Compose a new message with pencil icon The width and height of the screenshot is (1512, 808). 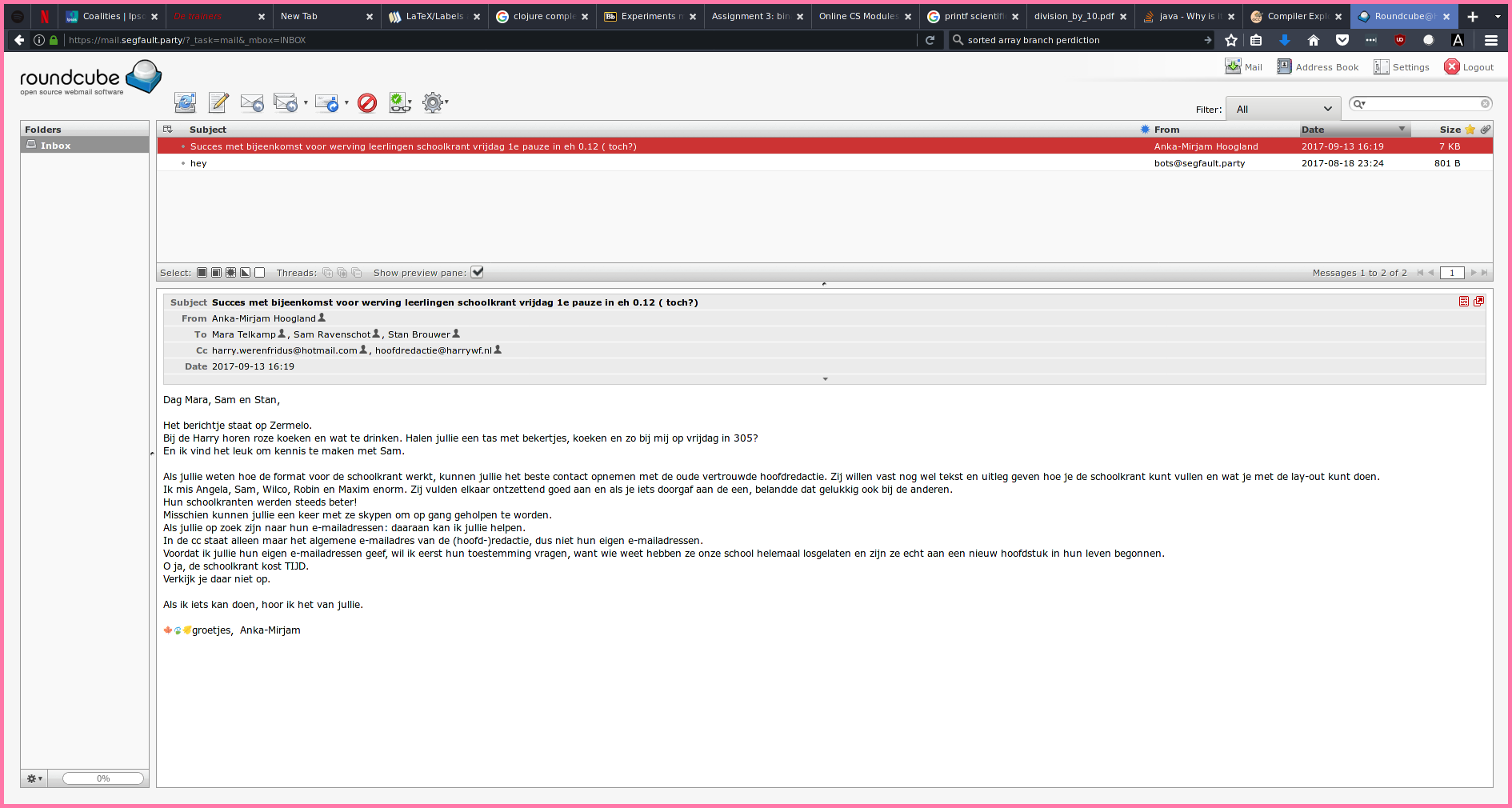coord(218,102)
